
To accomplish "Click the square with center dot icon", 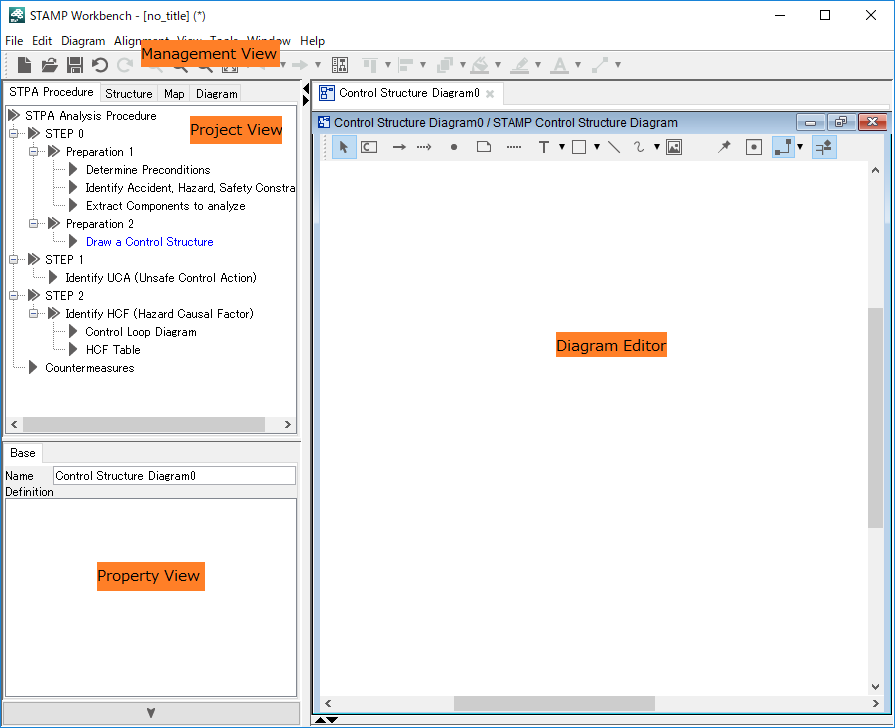I will coord(754,147).
